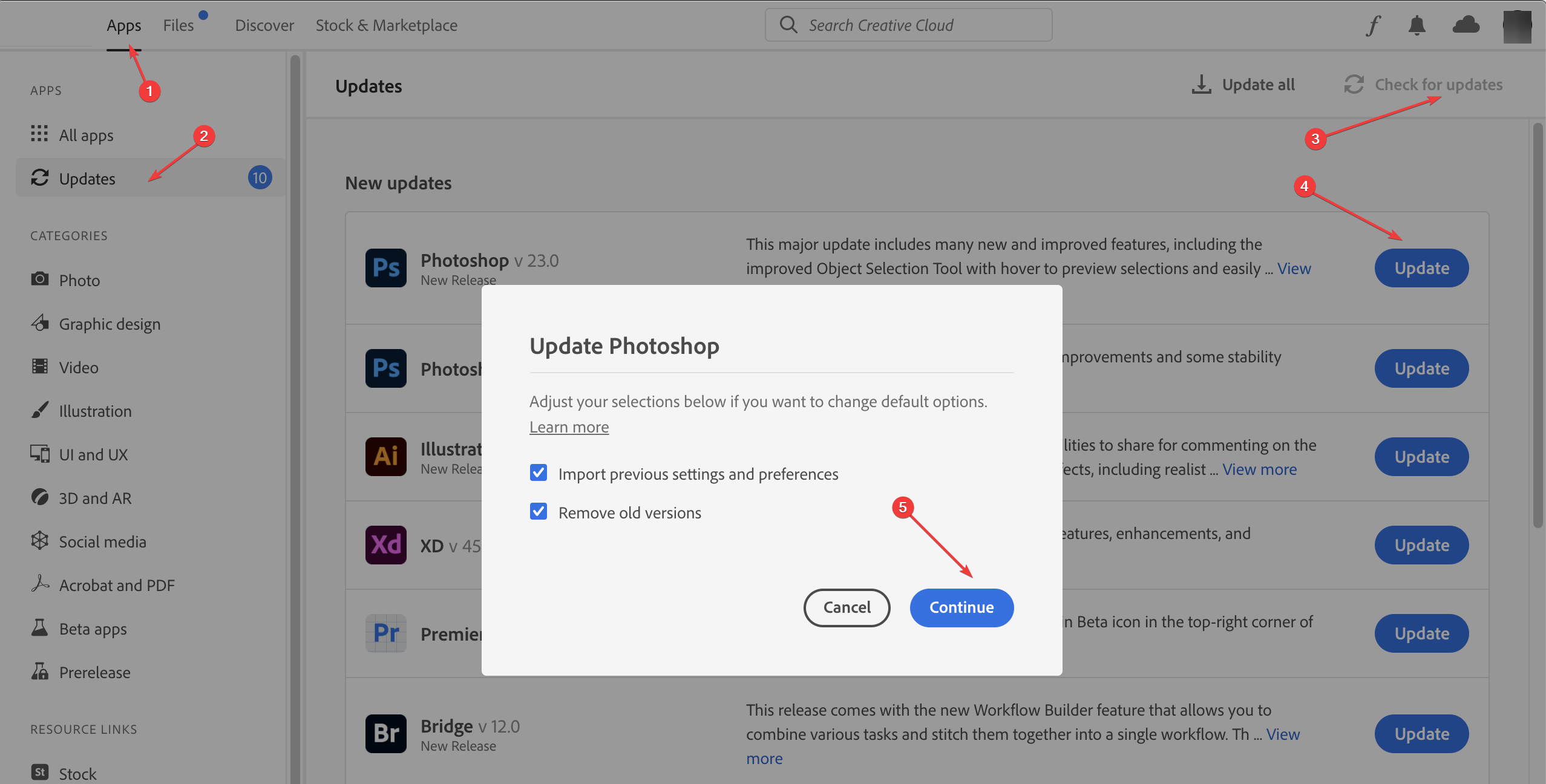1546x784 pixels.
Task: Click the Search Creative Cloud field
Action: click(x=908, y=25)
